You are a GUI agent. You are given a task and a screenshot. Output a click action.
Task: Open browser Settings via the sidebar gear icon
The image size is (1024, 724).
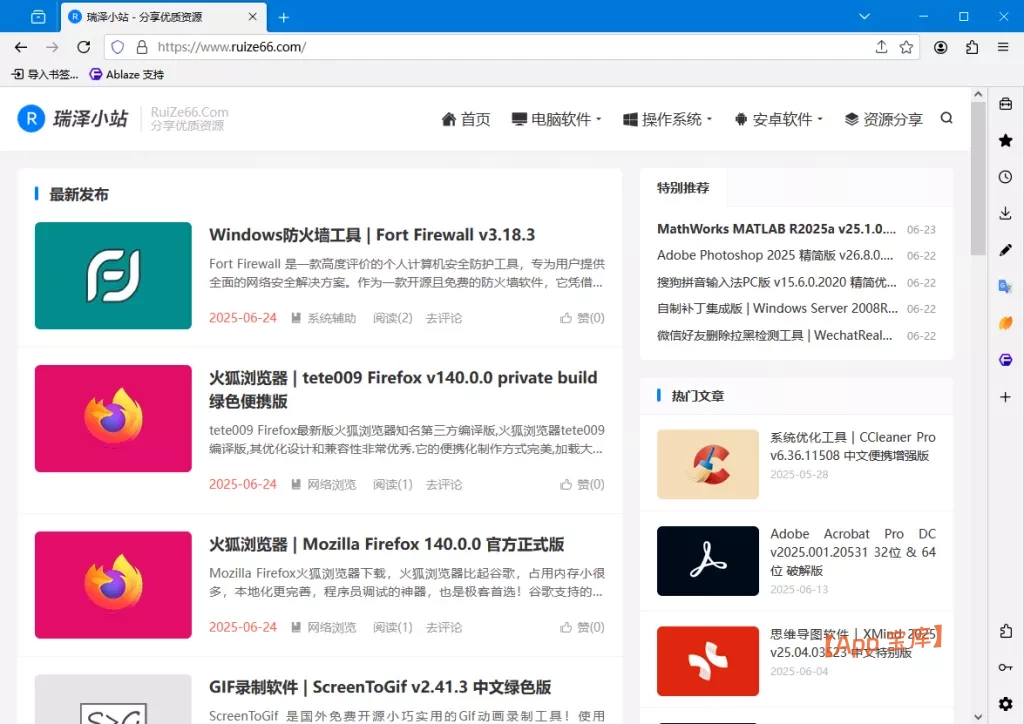[x=1005, y=703]
